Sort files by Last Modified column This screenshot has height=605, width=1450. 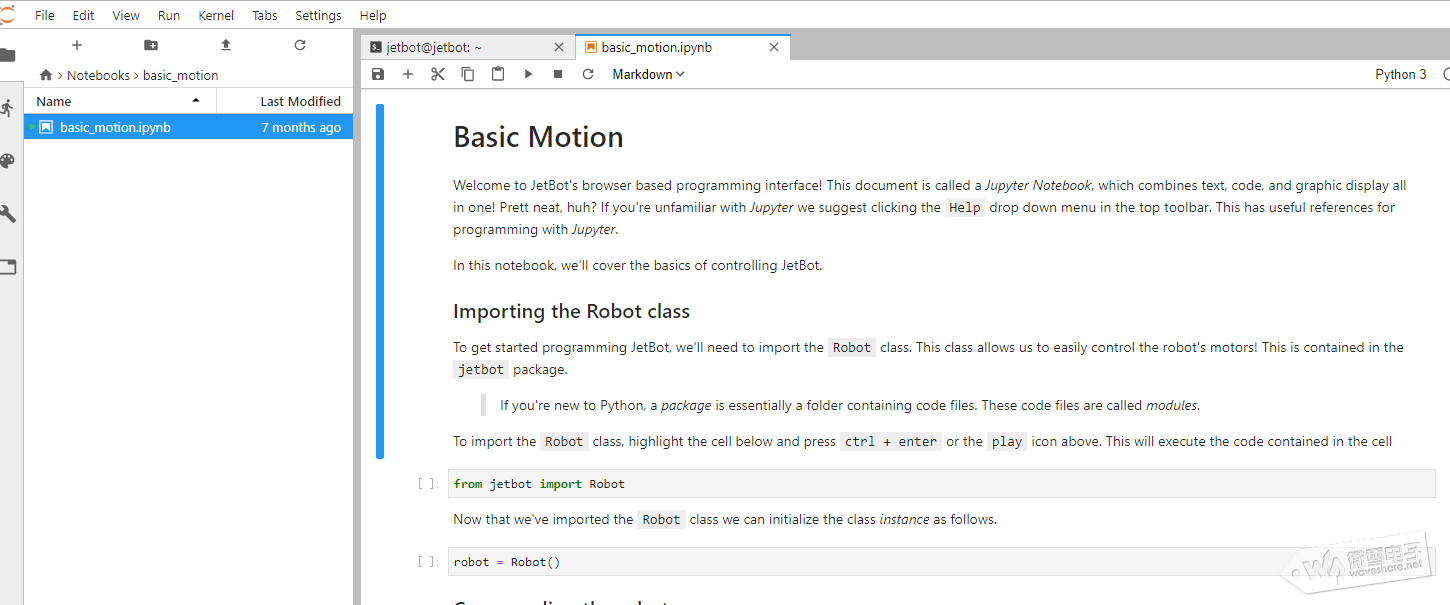(x=300, y=101)
